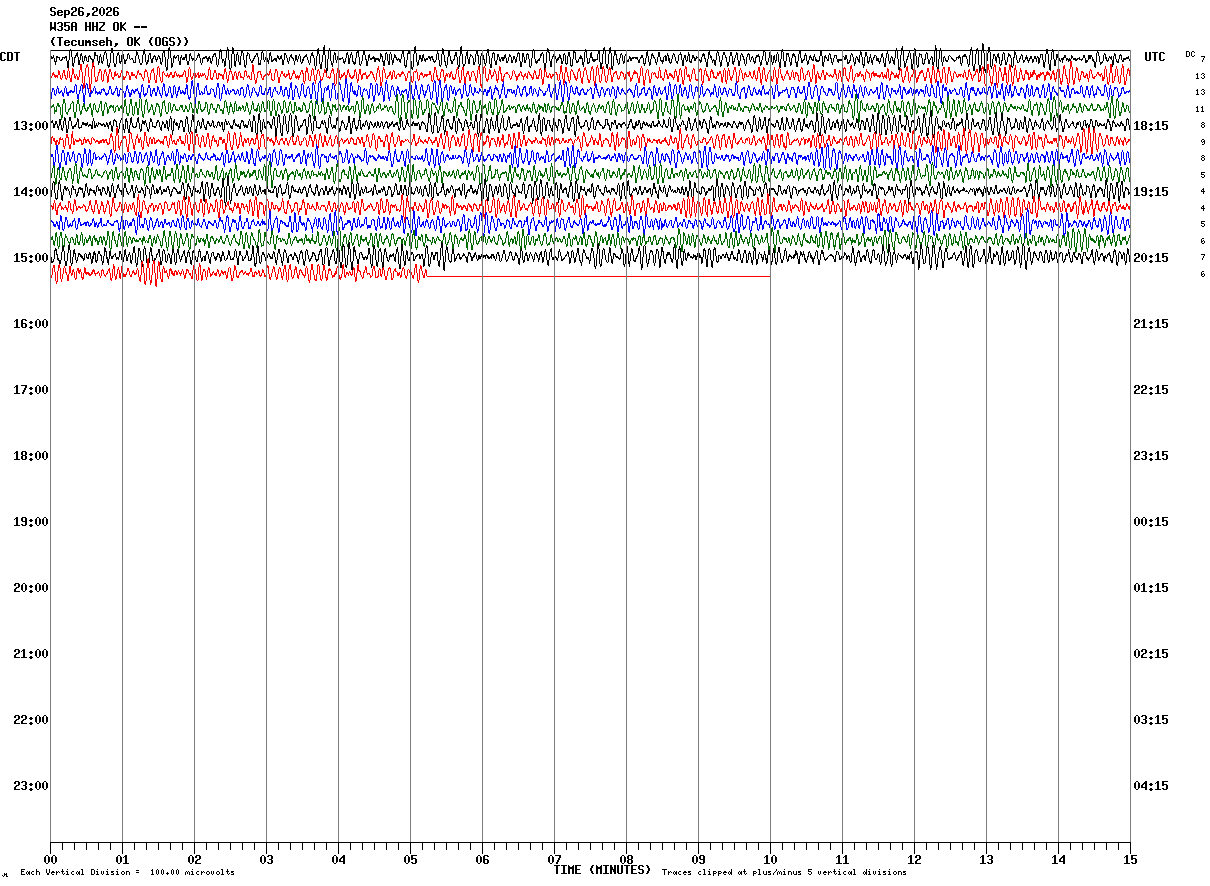
Task: Click the 04:15 UTC row label
Action: click(x=1150, y=786)
